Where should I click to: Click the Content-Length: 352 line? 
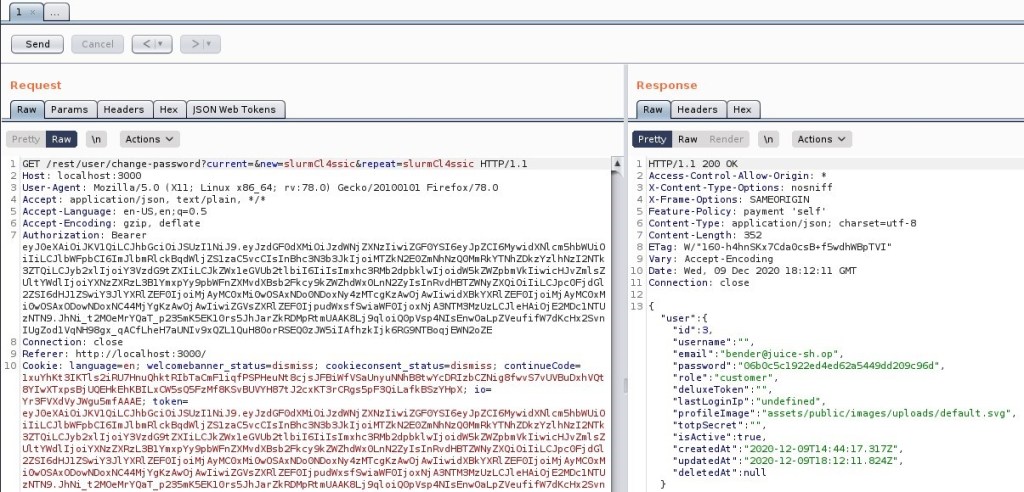click(705, 235)
